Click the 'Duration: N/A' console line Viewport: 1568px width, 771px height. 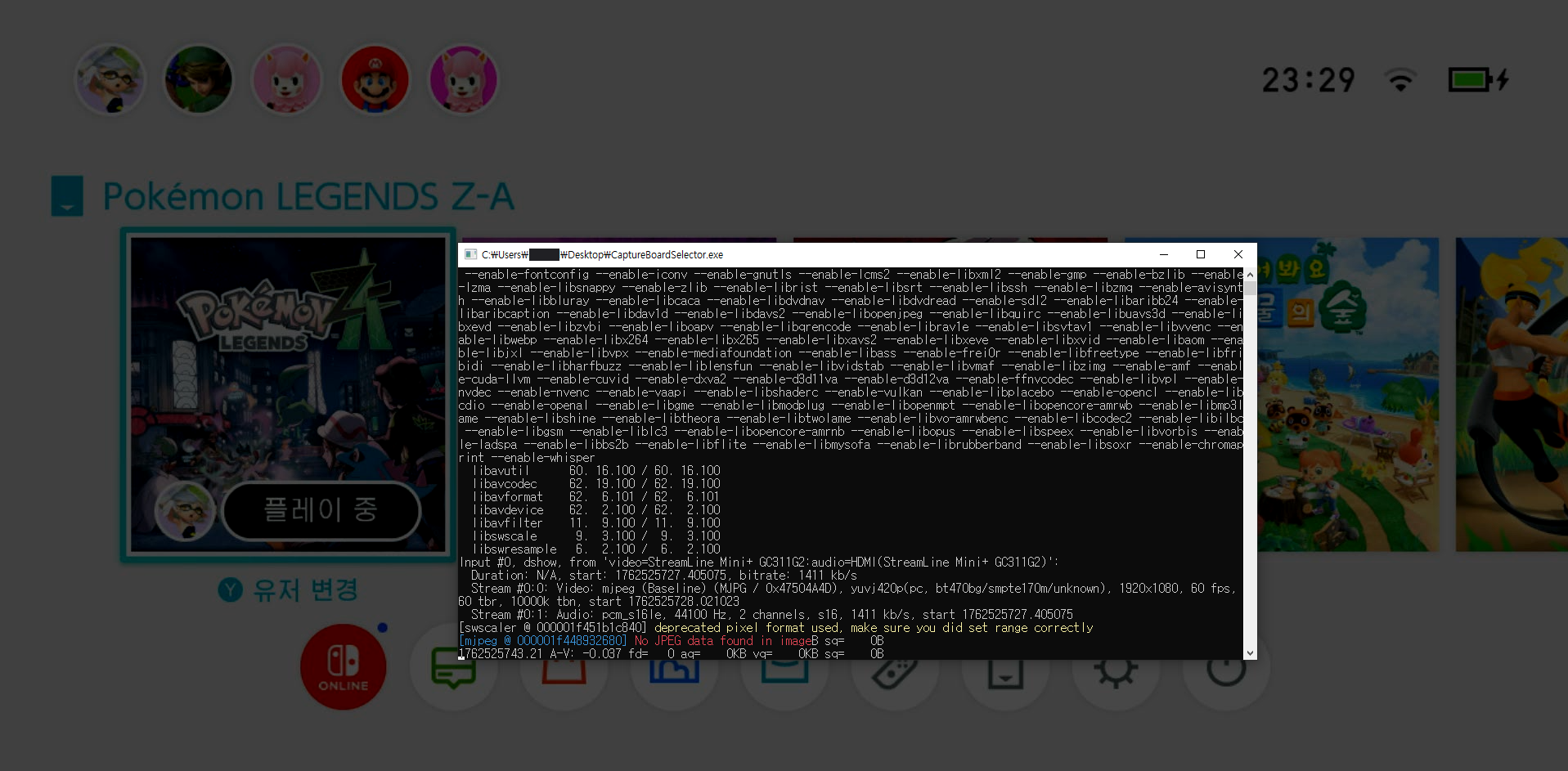pos(664,576)
